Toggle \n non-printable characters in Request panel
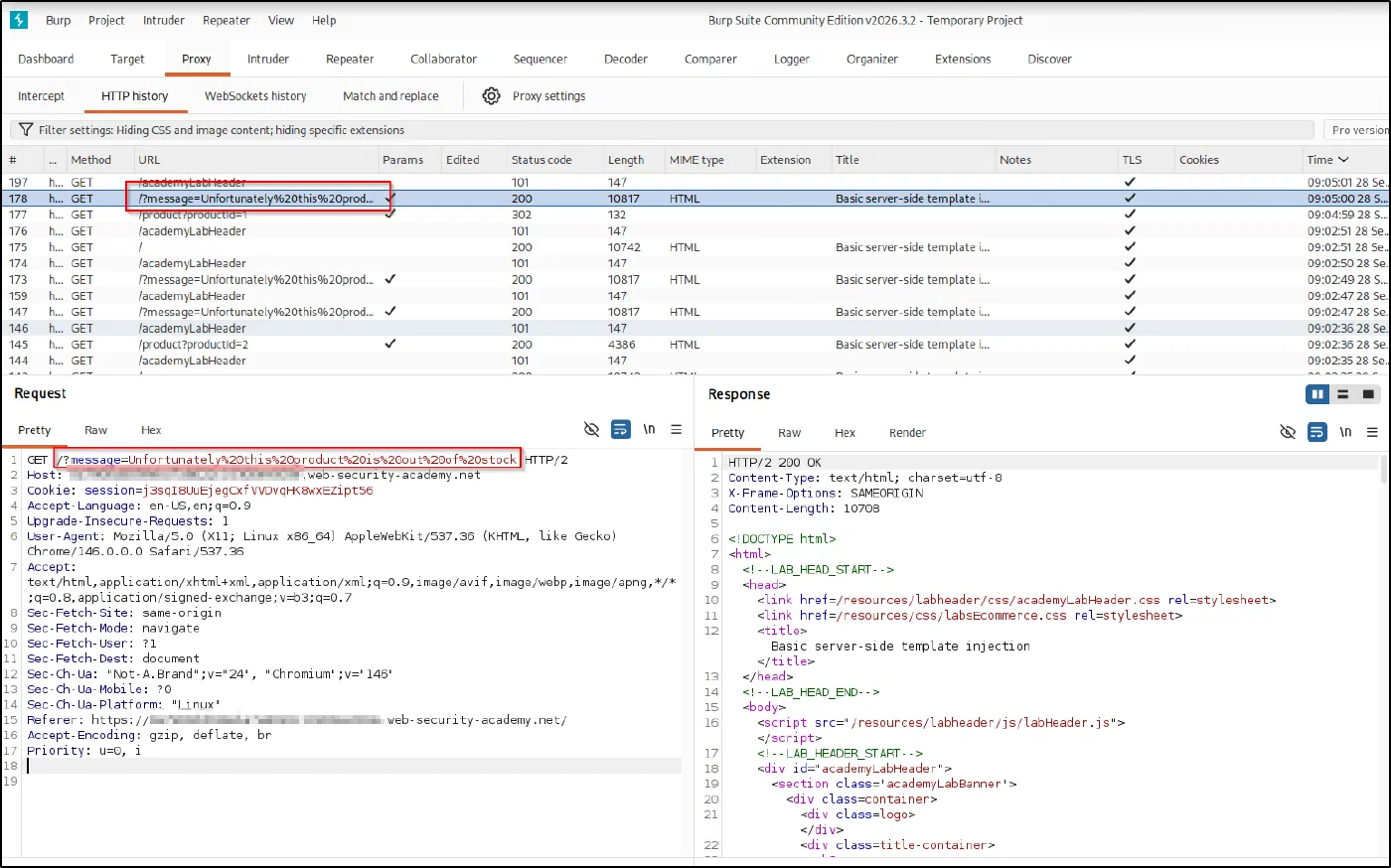The image size is (1391, 868). pos(649,430)
